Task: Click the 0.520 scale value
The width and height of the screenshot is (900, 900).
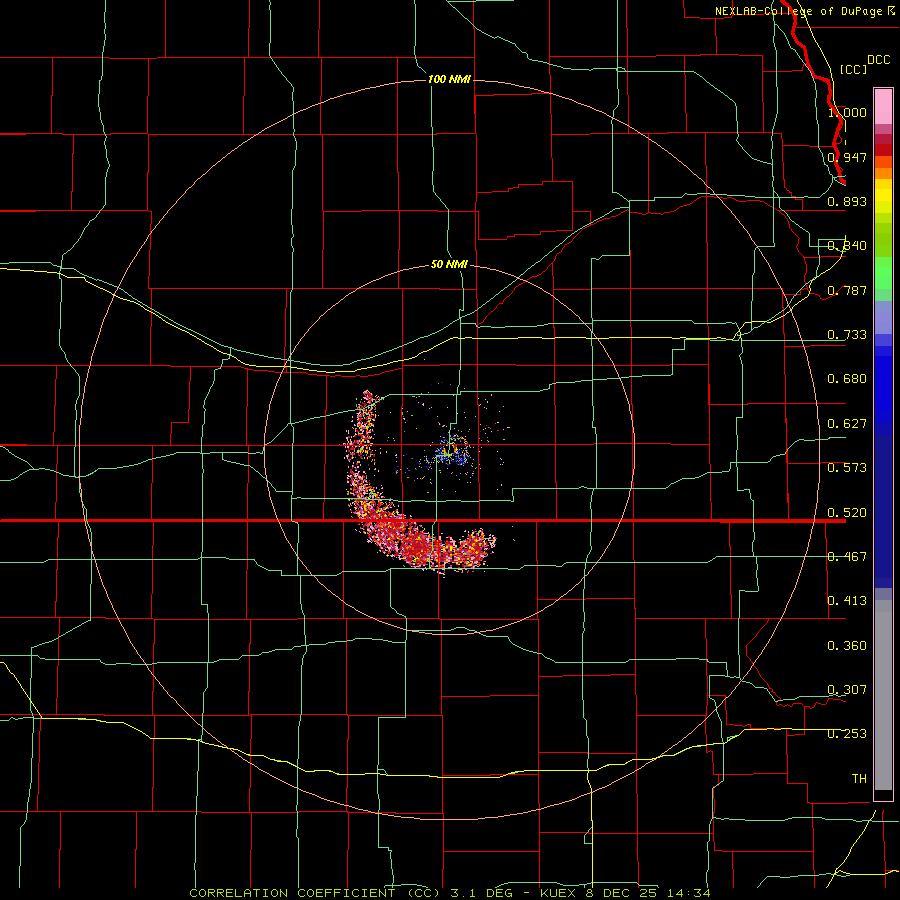Action: 847,513
